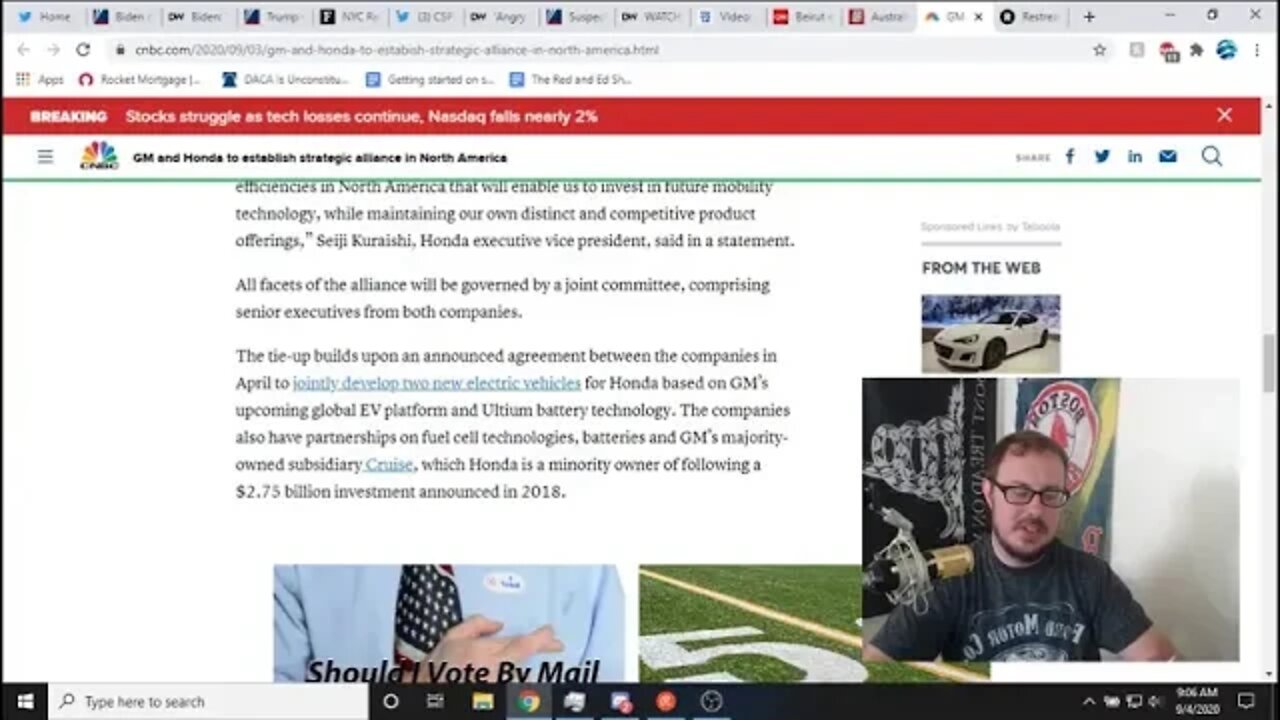
Task: Go forward with the browser arrow
Action: tap(52, 49)
